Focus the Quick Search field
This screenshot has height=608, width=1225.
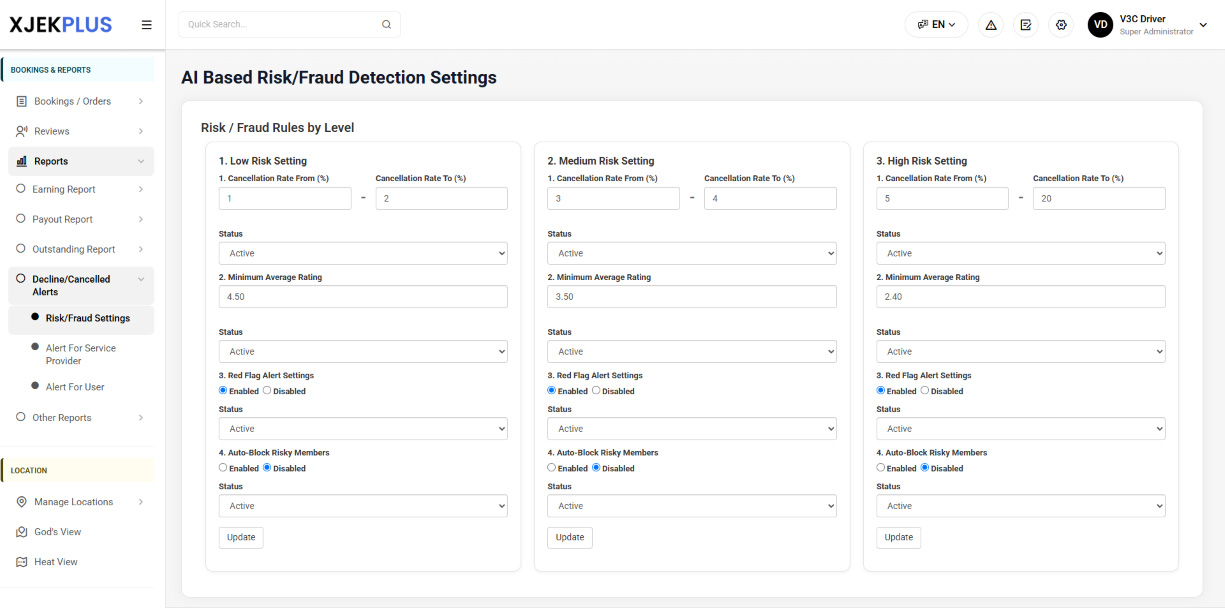pyautogui.click(x=289, y=25)
